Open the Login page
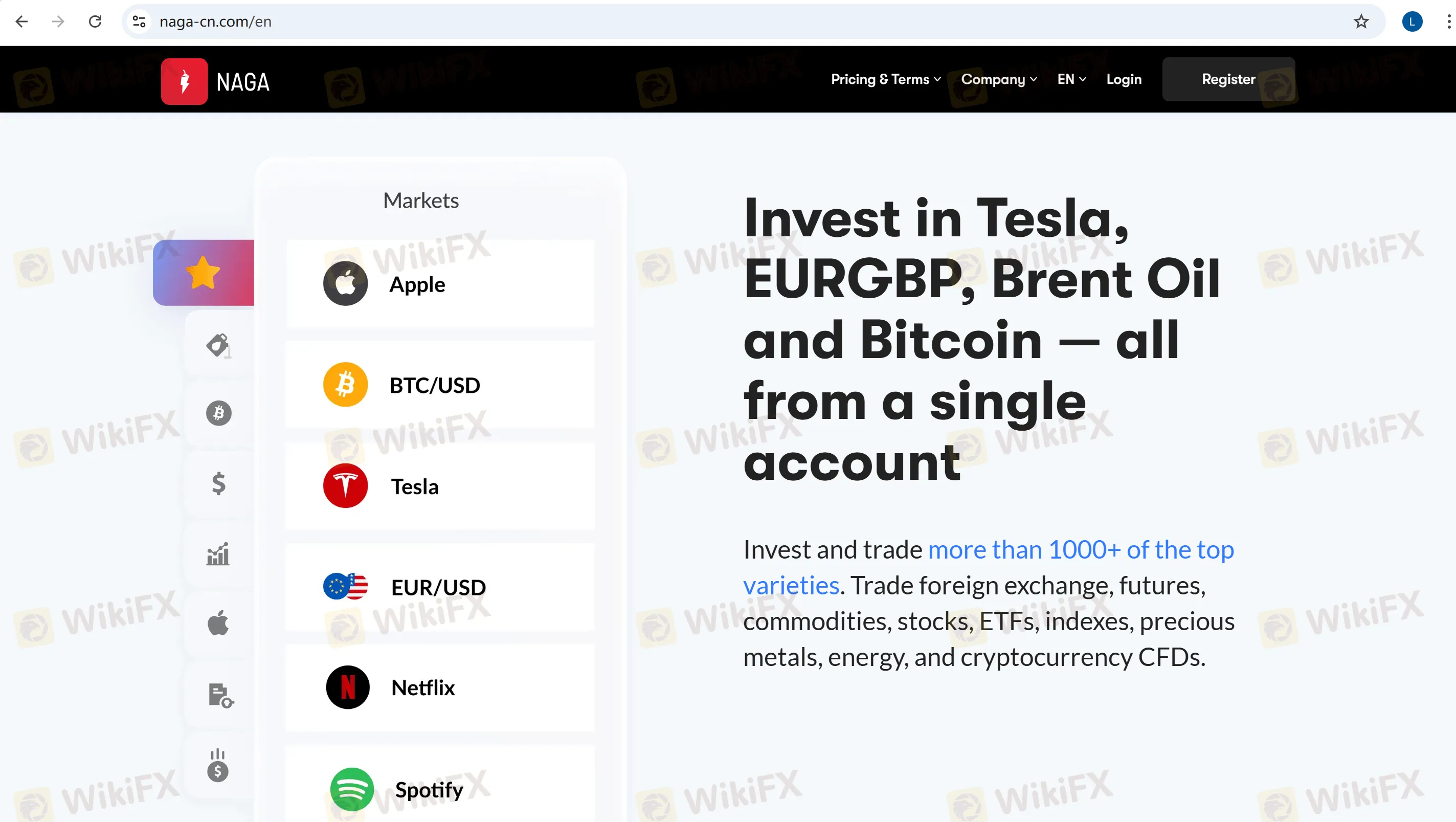1456x822 pixels. pyautogui.click(x=1124, y=79)
